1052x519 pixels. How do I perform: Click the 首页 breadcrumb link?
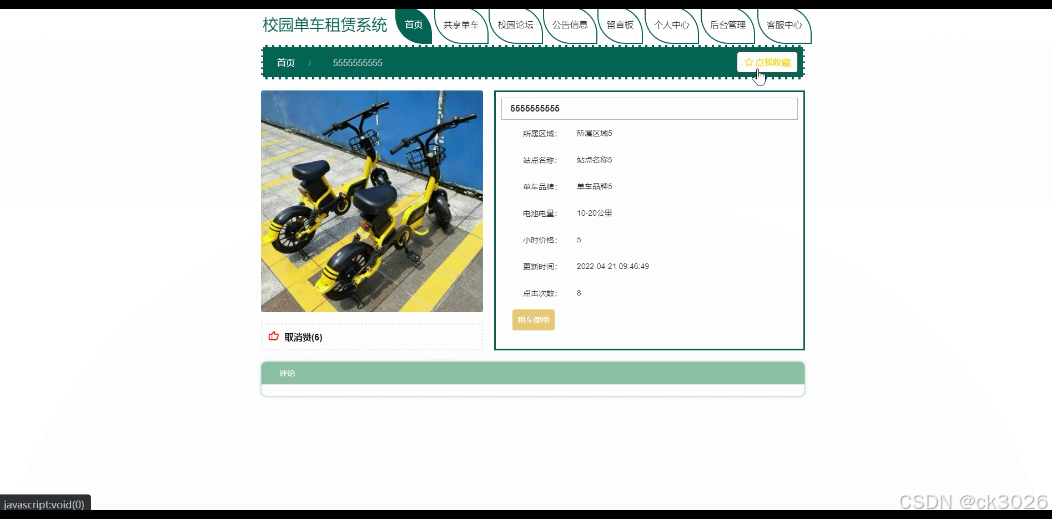tap(286, 62)
